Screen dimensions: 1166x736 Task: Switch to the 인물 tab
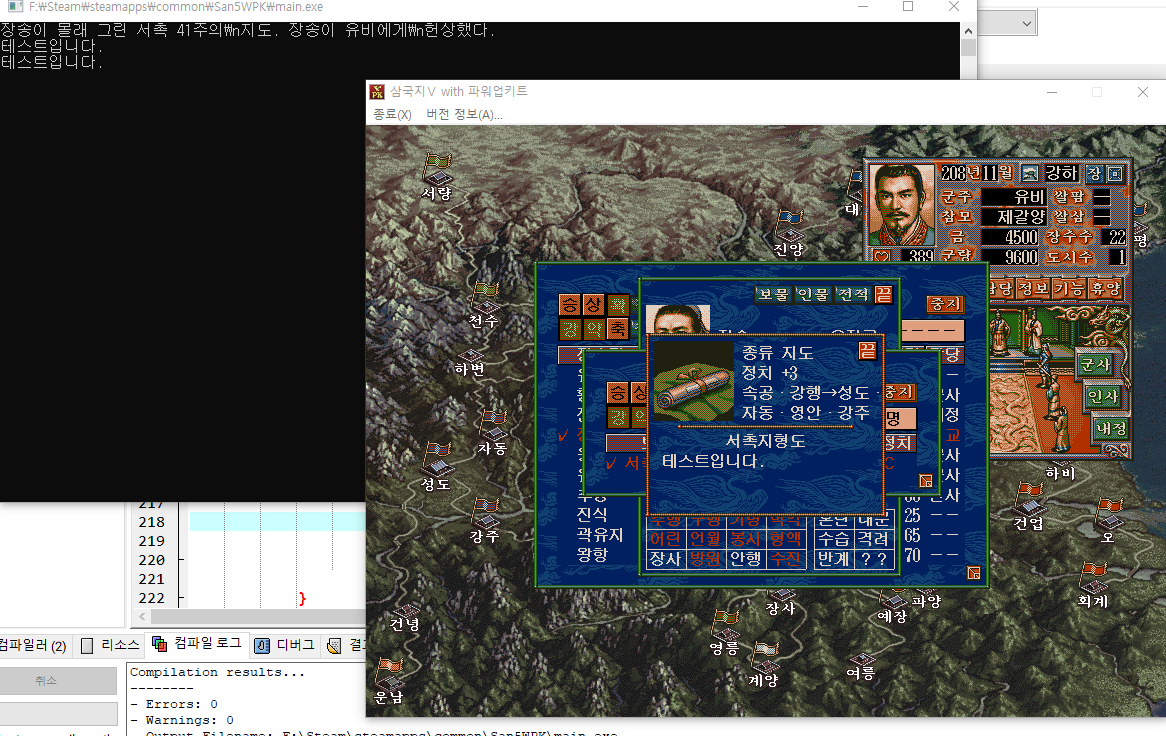click(813, 294)
